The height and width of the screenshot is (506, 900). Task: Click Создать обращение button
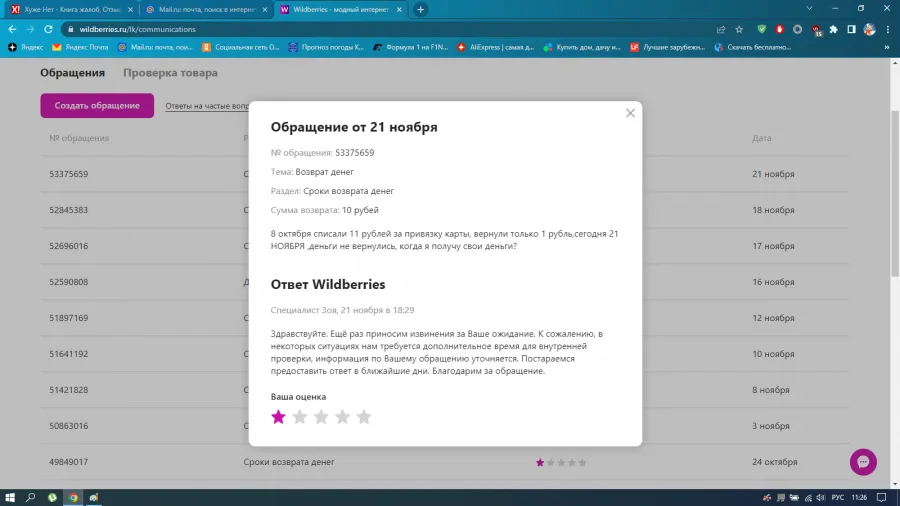97,106
